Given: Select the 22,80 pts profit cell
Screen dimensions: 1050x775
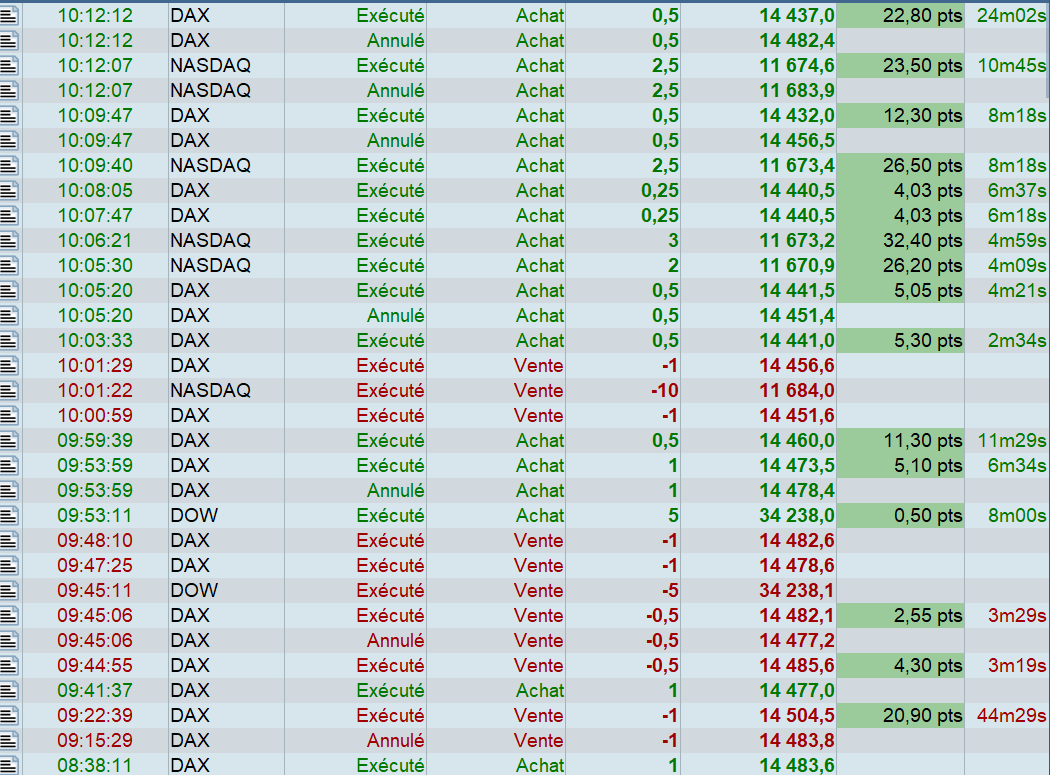Looking at the screenshot, I should (901, 15).
